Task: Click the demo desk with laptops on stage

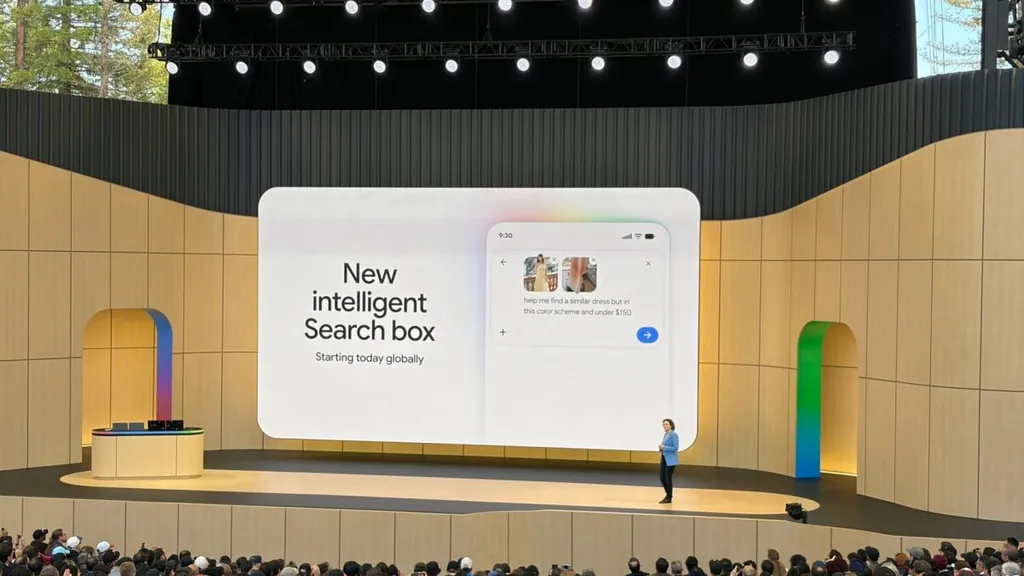Action: (147, 450)
